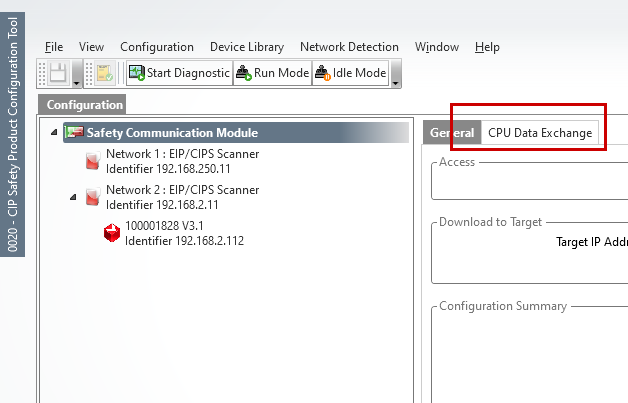Click the Network 2 scanner red icon
628x403 pixels.
click(93, 197)
